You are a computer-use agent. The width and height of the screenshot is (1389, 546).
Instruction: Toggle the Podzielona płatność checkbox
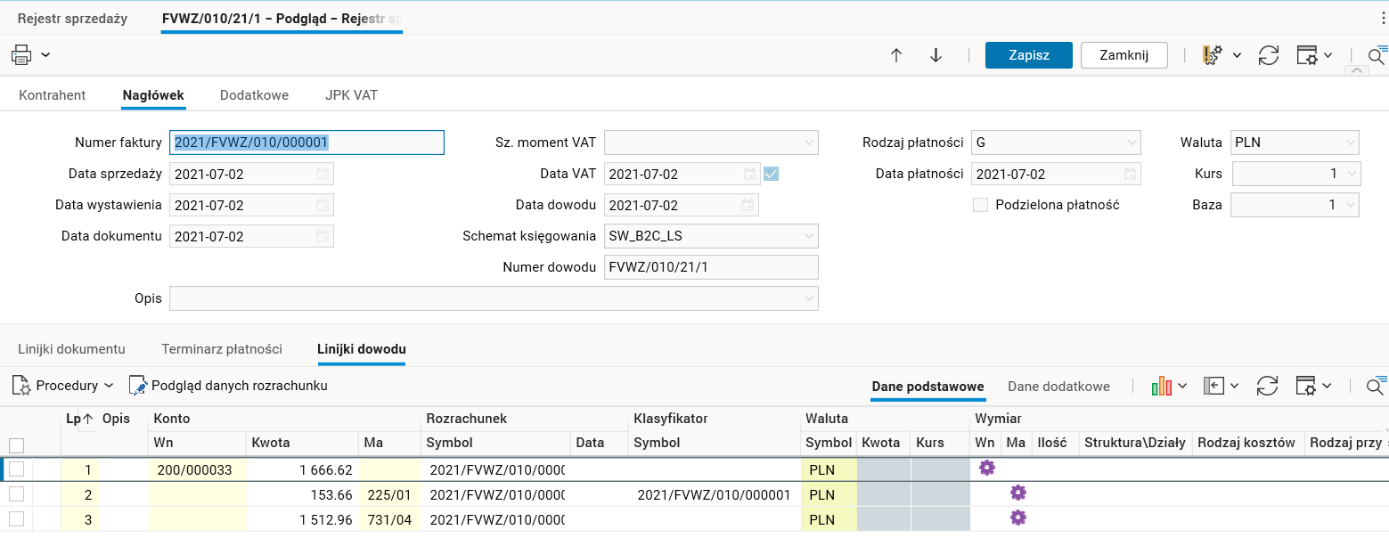tap(981, 205)
